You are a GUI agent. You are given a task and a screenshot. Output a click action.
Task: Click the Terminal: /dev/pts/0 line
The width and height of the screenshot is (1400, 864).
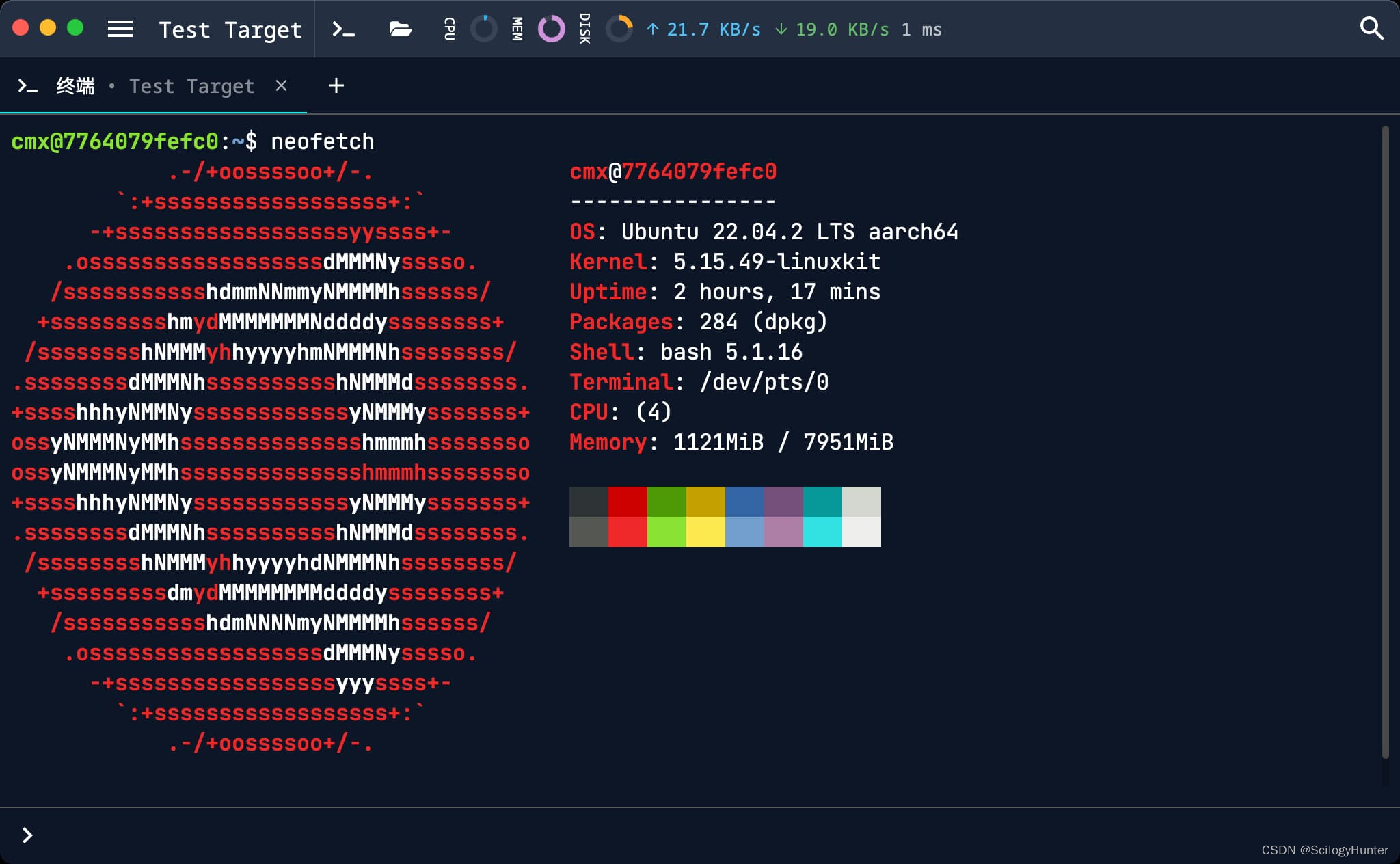(699, 382)
